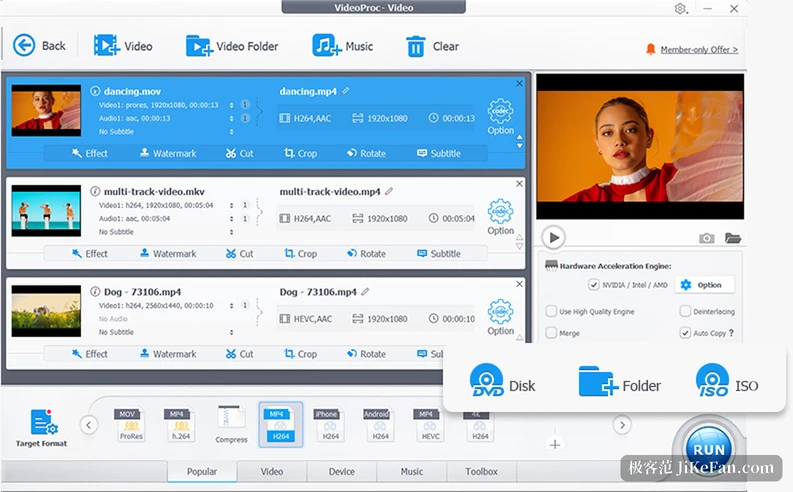Image resolution: width=793 pixels, height=492 pixels.
Task: Apply Effect to dancing.mov
Action: 90,153
